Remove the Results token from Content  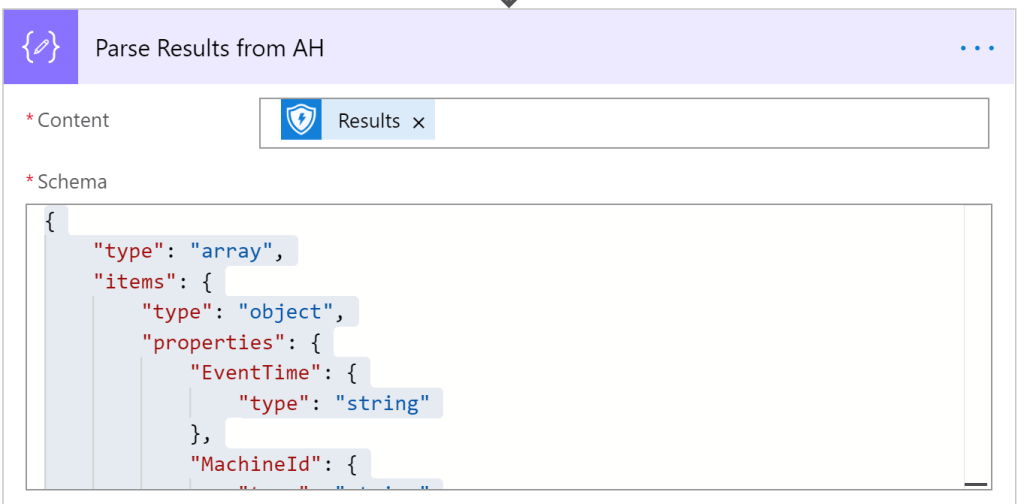click(419, 122)
